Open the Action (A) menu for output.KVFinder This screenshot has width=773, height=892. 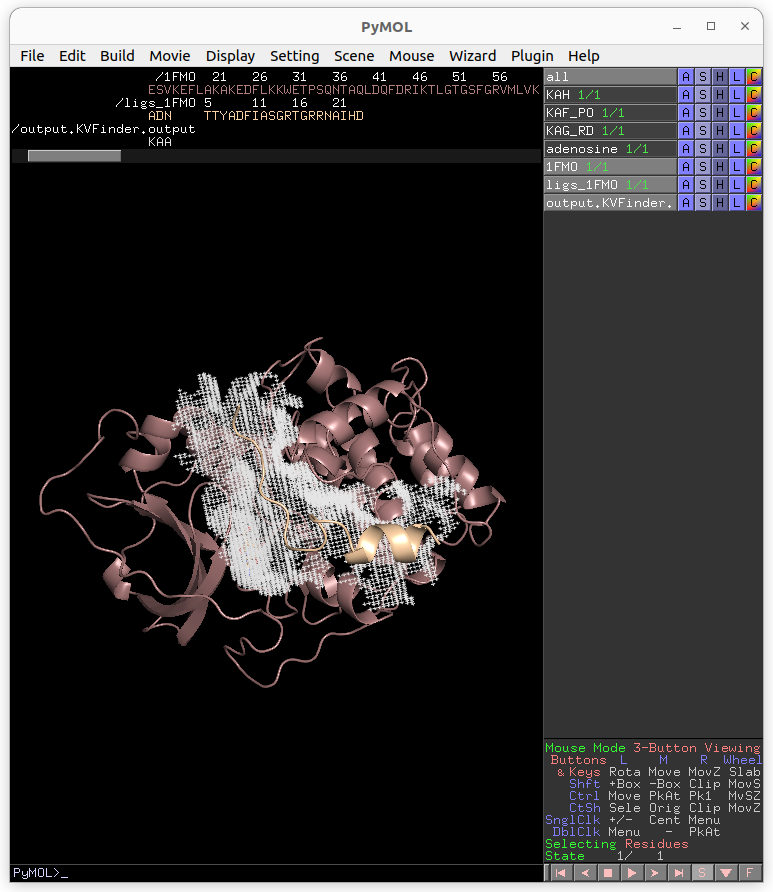pyautogui.click(x=686, y=203)
